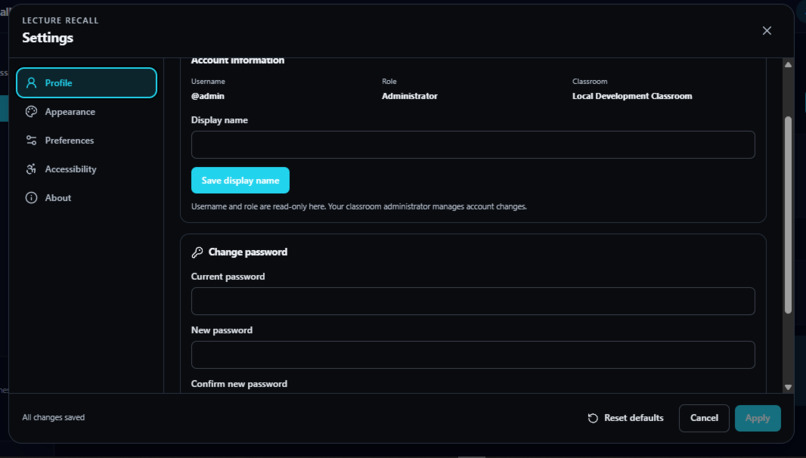Viewport: 806px width, 458px height.
Task: Save the display name
Action: point(240,180)
